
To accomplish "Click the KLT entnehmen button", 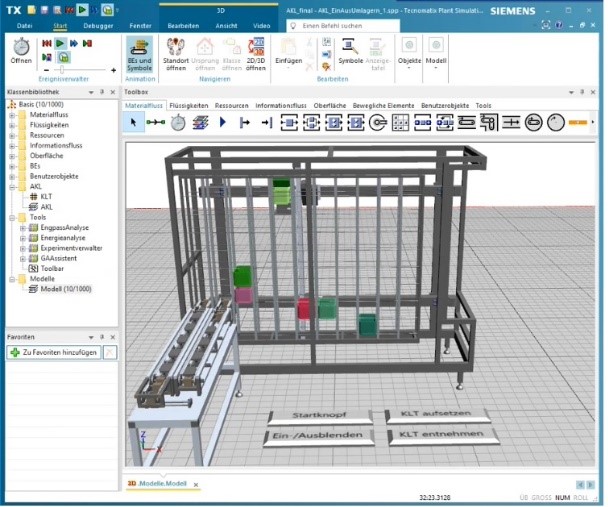I will pos(442,435).
